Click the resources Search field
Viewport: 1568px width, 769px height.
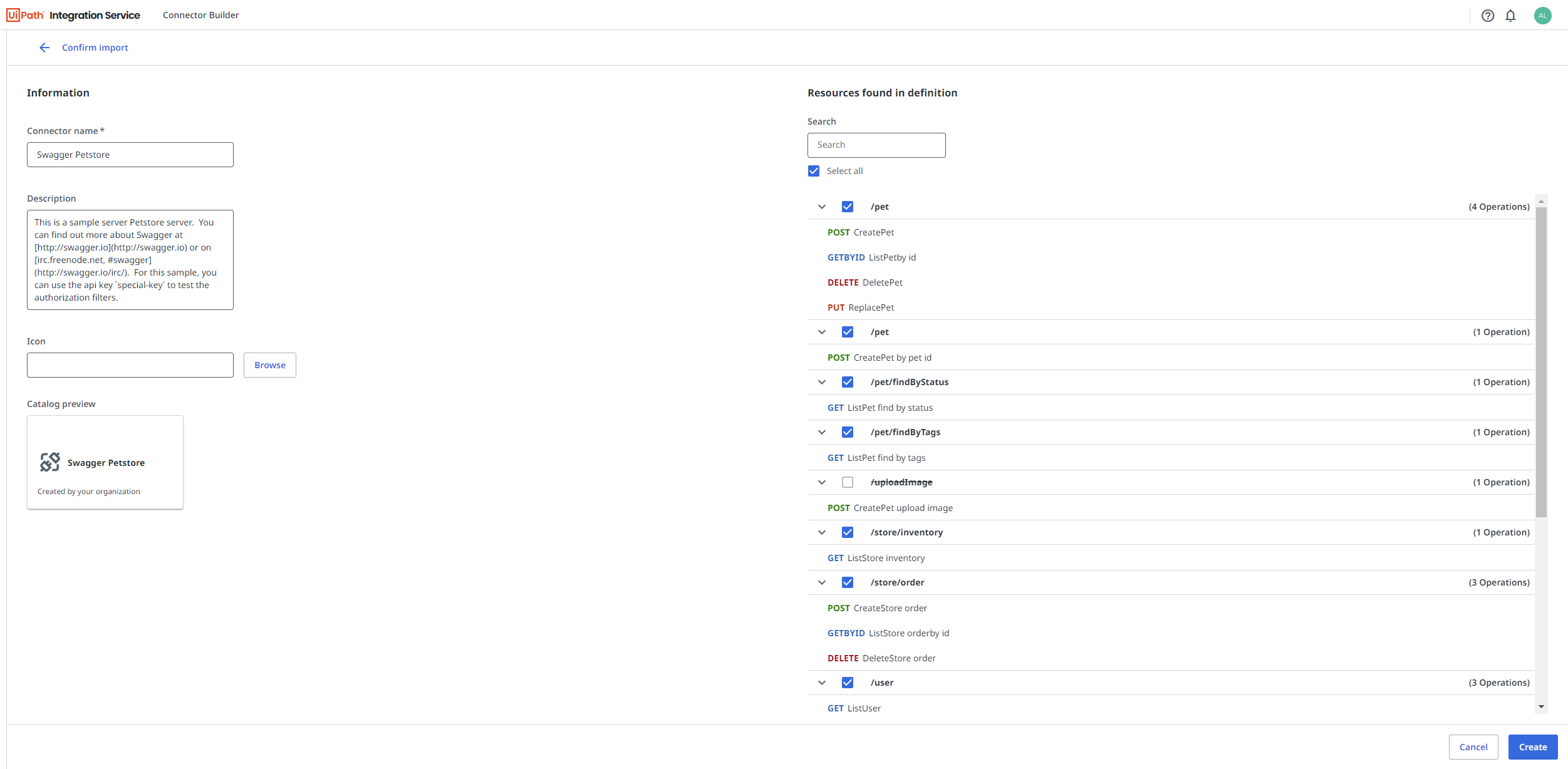point(876,145)
